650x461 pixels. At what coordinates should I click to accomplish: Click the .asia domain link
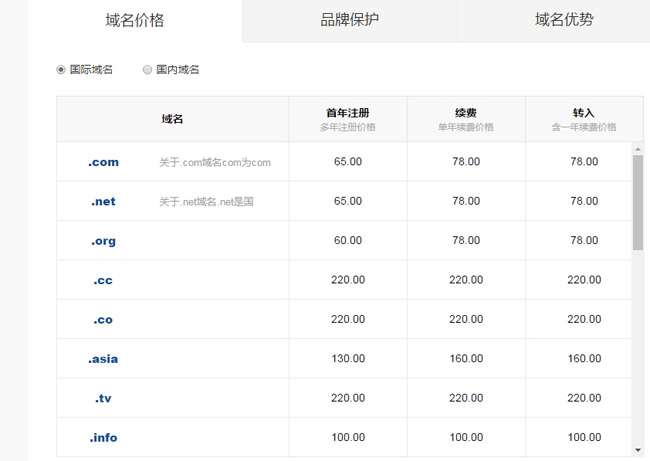(x=103, y=359)
